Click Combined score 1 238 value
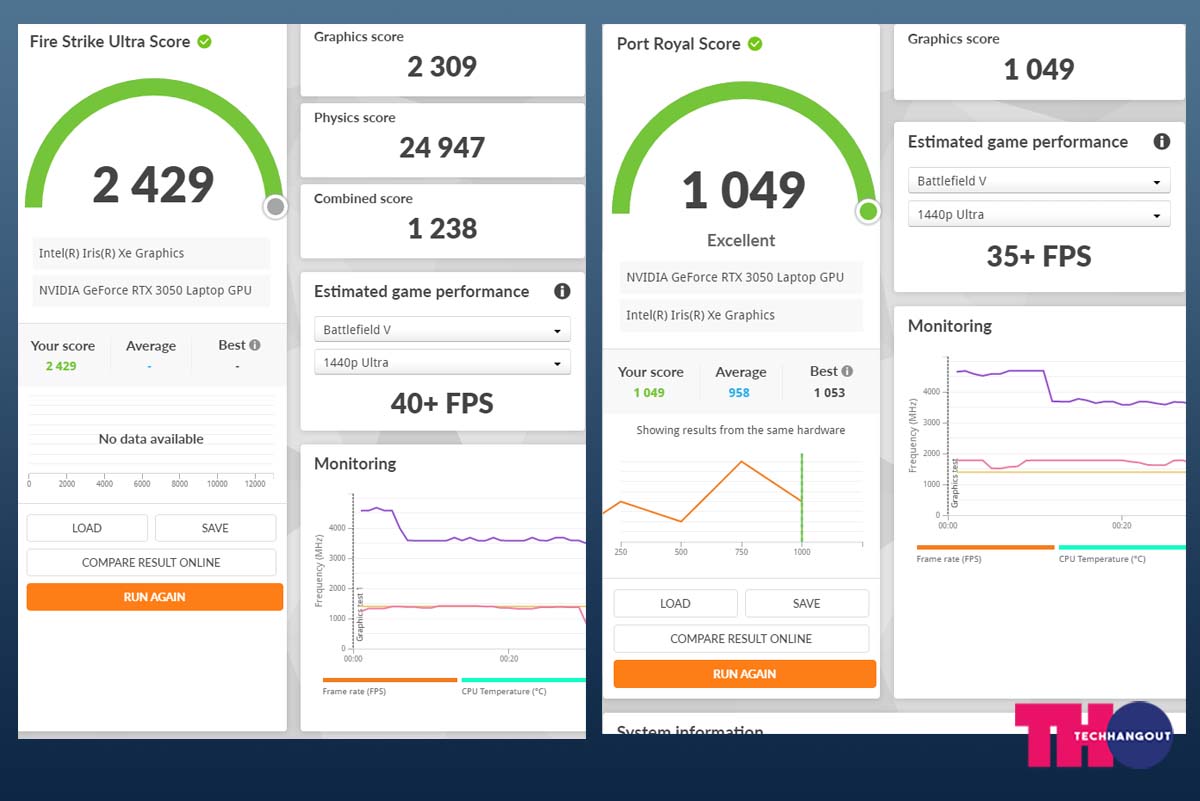1200x801 pixels. (x=442, y=229)
